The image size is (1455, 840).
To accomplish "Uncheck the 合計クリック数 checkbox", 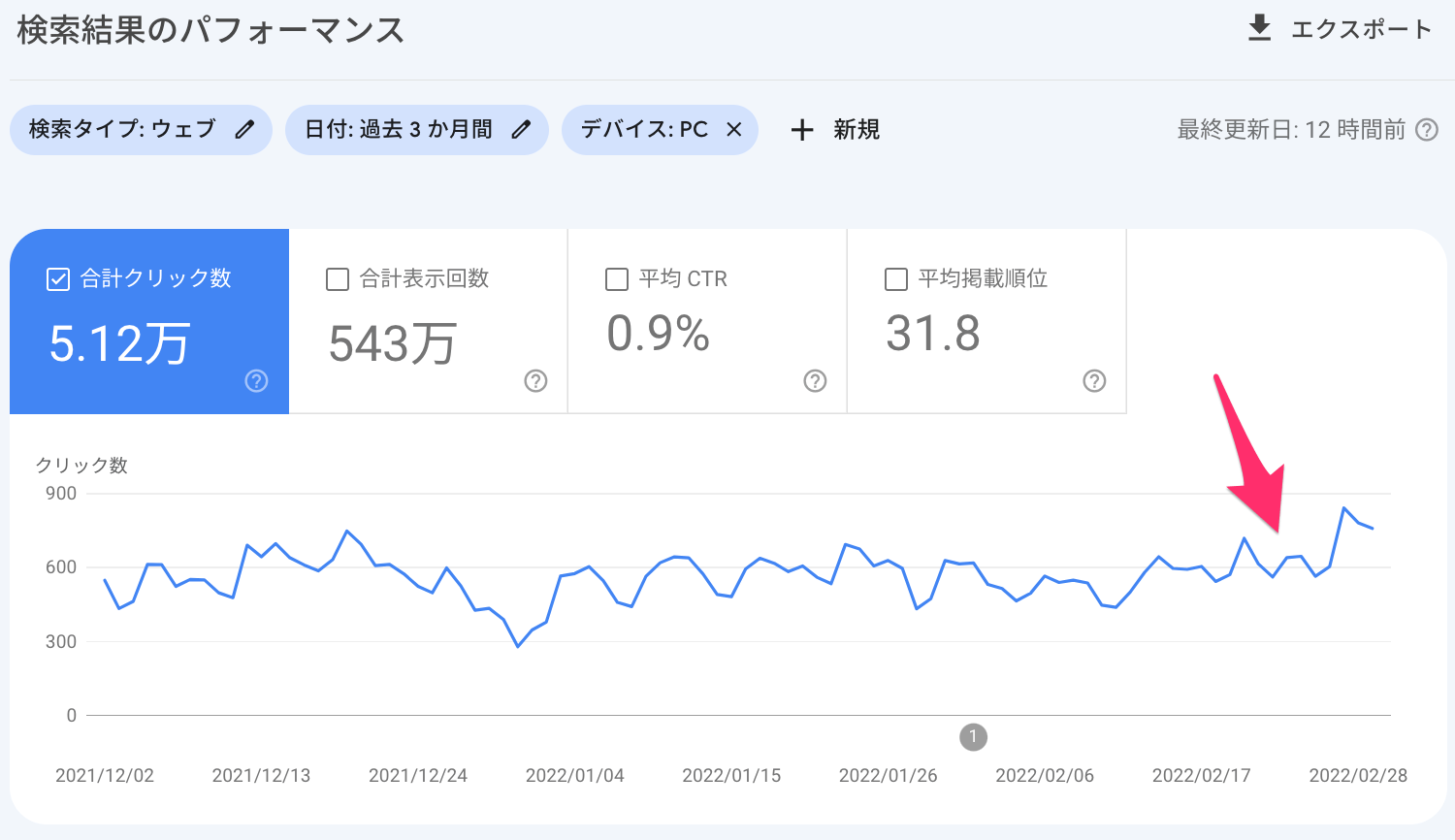I will [x=58, y=279].
